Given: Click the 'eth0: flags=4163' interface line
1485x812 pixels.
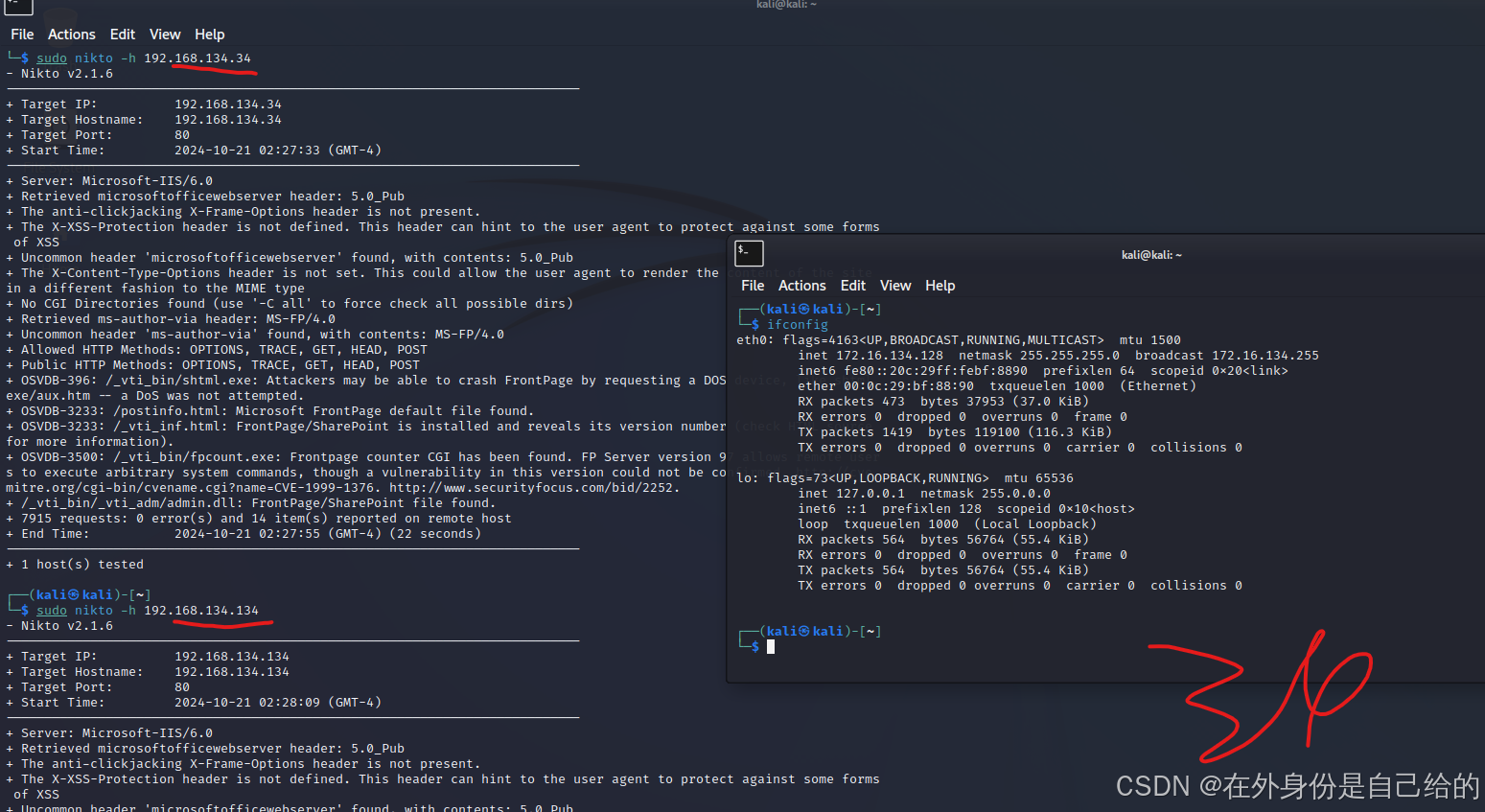Looking at the screenshot, I should click(x=959, y=340).
